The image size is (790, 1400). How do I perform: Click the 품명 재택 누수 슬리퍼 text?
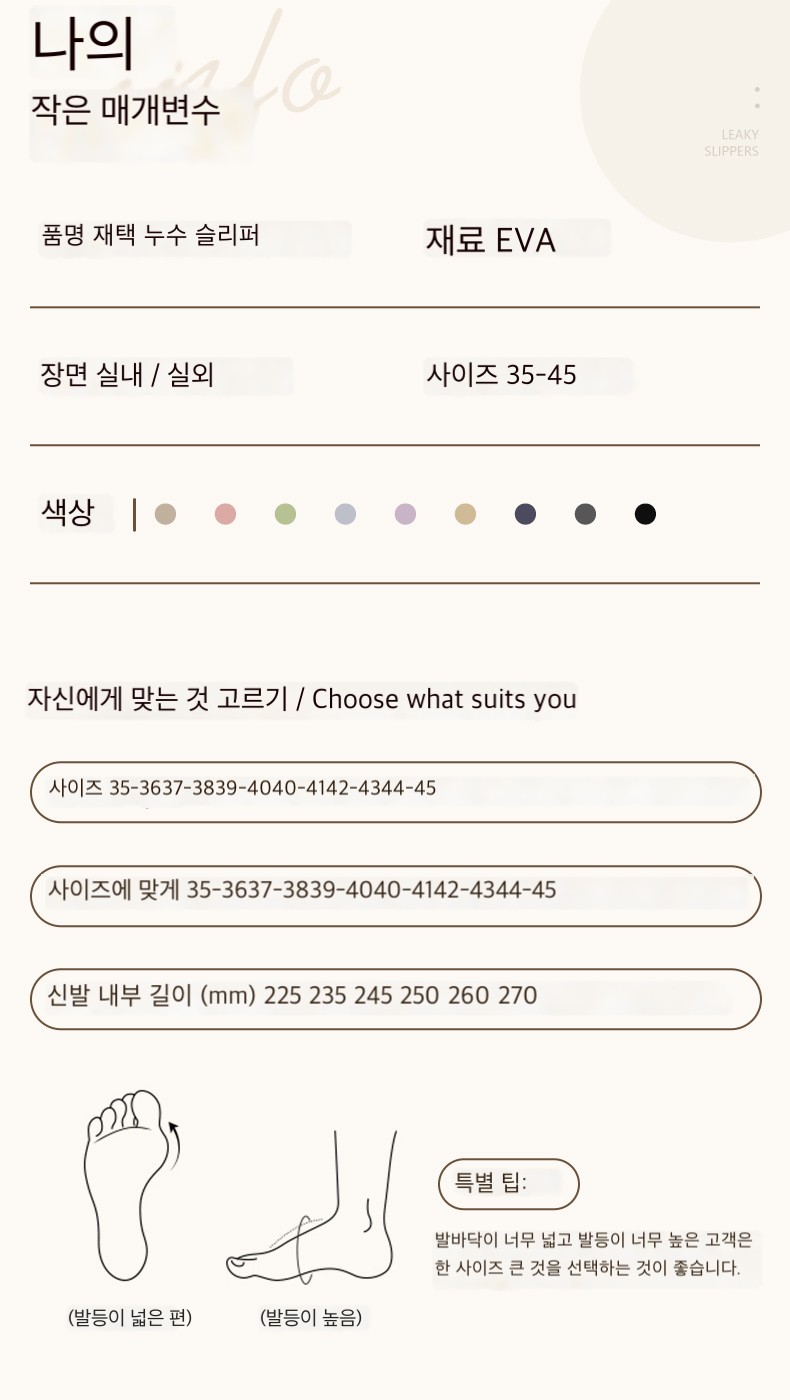click(151, 236)
